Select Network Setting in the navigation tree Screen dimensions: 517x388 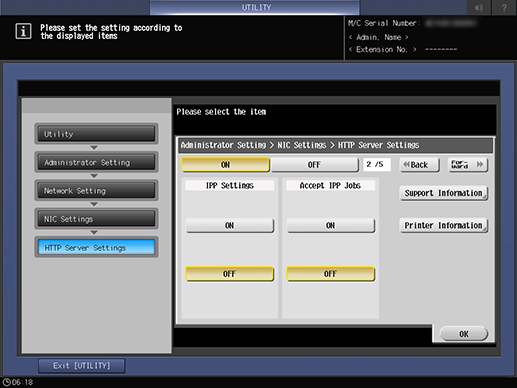[x=96, y=191]
